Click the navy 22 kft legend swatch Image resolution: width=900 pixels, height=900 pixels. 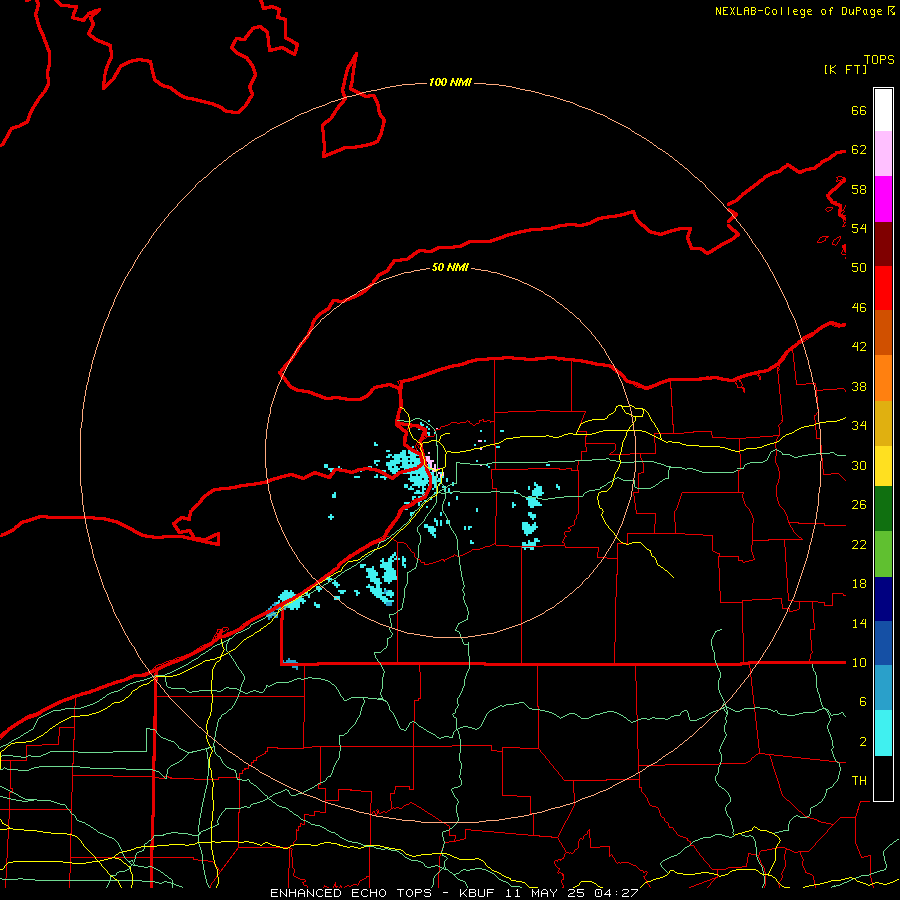tap(883, 599)
